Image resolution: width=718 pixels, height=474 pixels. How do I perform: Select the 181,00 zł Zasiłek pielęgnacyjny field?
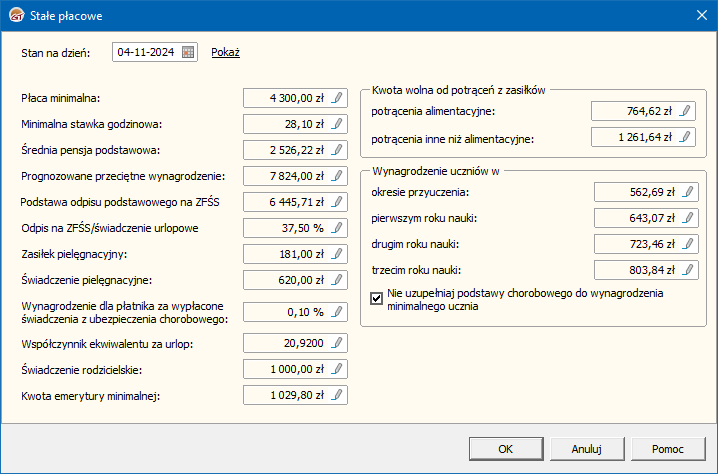(295, 254)
